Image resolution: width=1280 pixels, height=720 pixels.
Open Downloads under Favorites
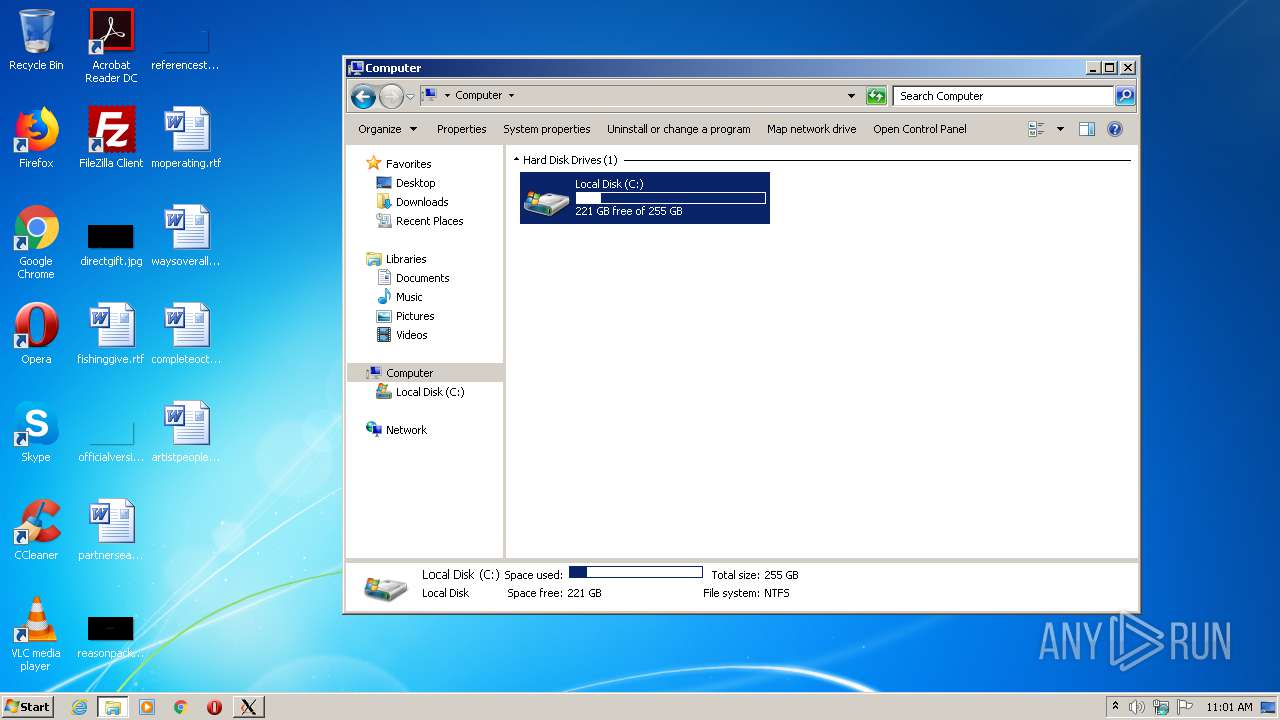pos(421,202)
